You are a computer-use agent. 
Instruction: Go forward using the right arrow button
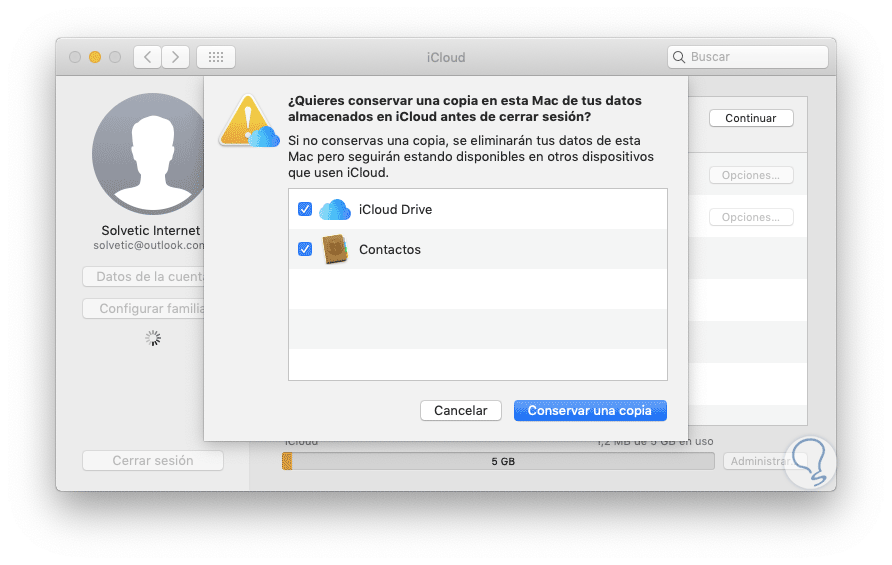click(175, 57)
